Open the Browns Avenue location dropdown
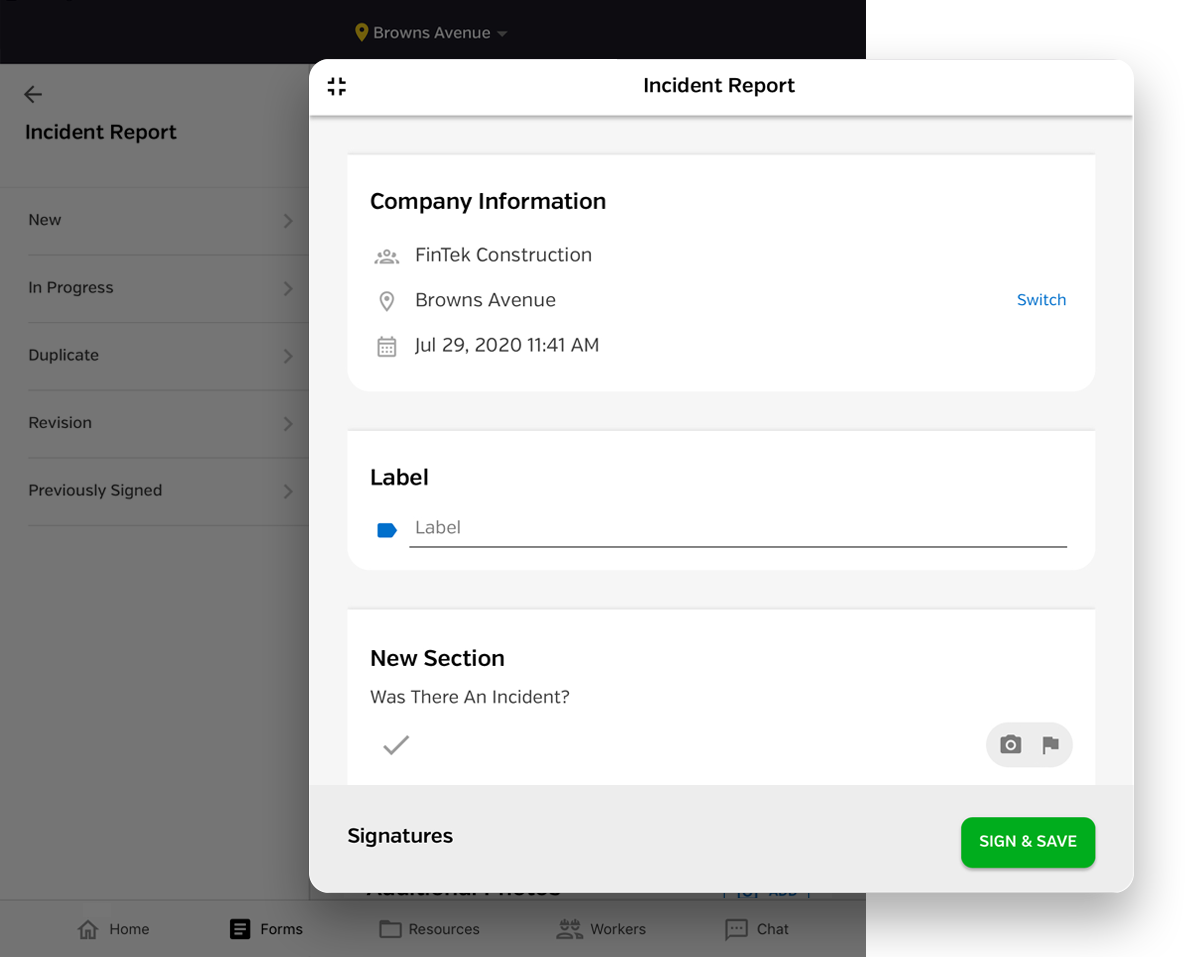 432,33
